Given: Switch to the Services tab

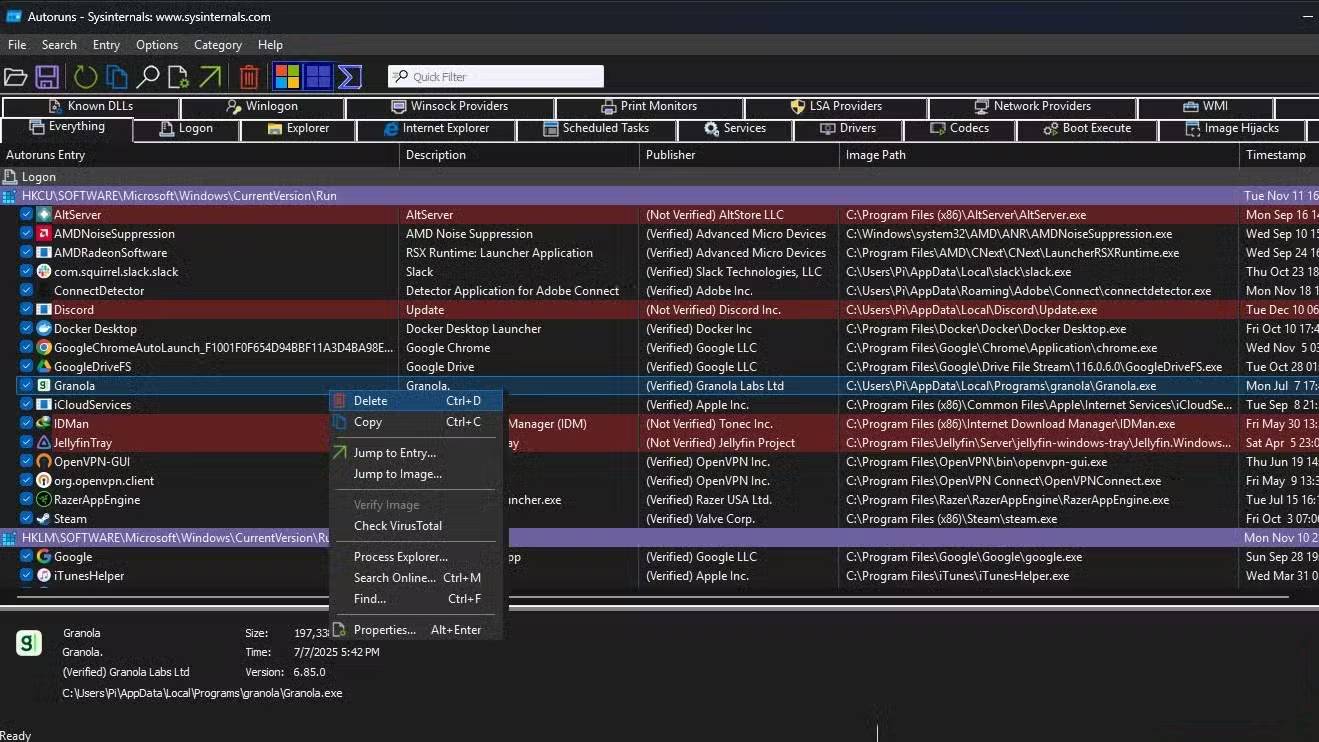Looking at the screenshot, I should (x=735, y=129).
